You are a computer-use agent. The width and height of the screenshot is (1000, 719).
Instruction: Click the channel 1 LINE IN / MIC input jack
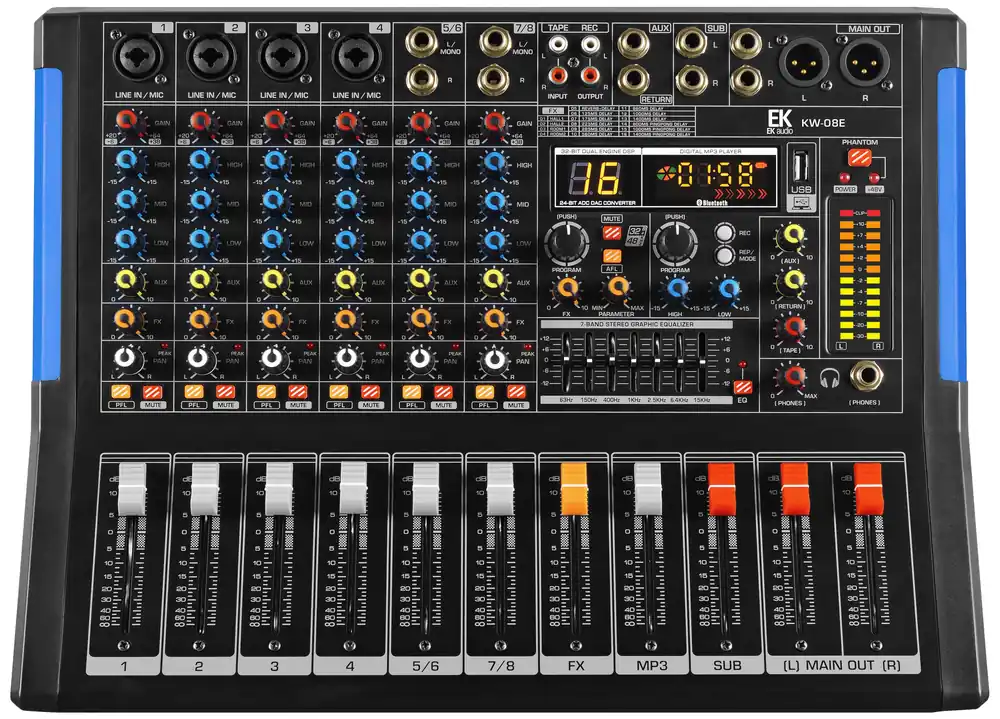pyautogui.click(x=136, y=58)
